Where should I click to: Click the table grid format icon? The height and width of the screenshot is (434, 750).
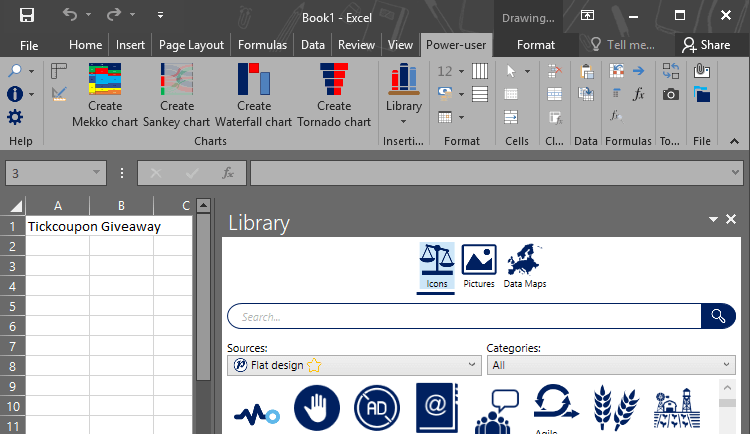click(x=445, y=117)
